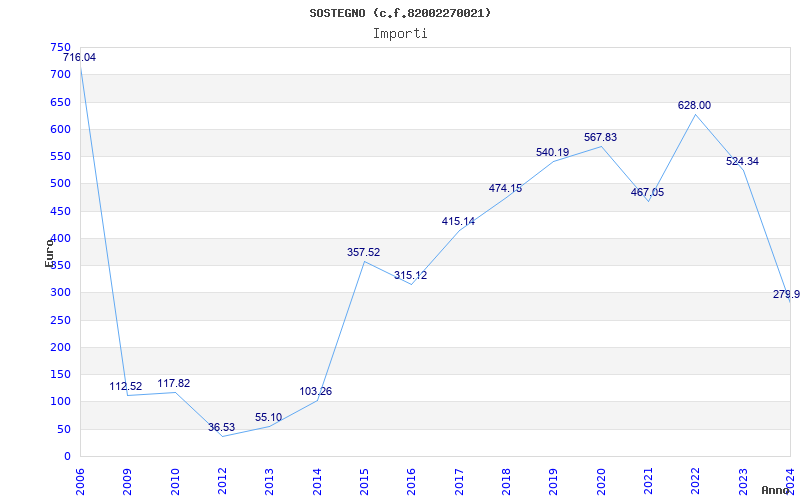Click the 2010 year tick label
This screenshot has width=800, height=500.
pyautogui.click(x=175, y=482)
